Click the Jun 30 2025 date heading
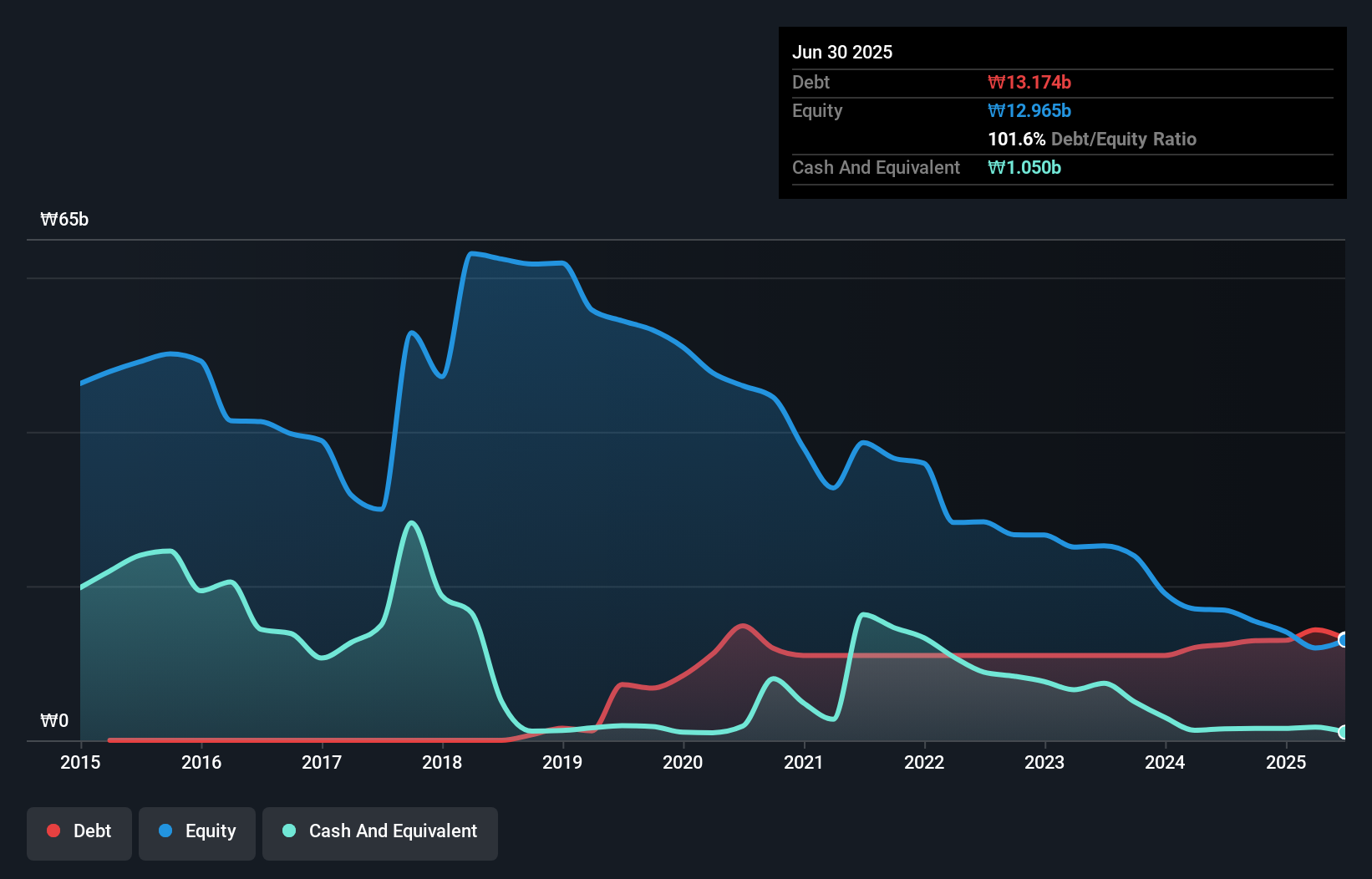Viewport: 1372px width, 879px height. coord(842,52)
